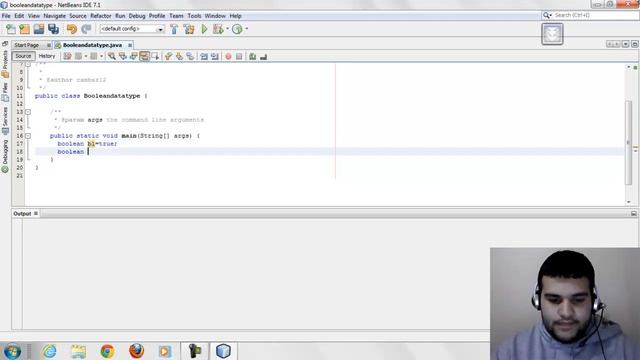Click the Save All toolbar icon
The image size is (640, 360).
tap(53, 29)
